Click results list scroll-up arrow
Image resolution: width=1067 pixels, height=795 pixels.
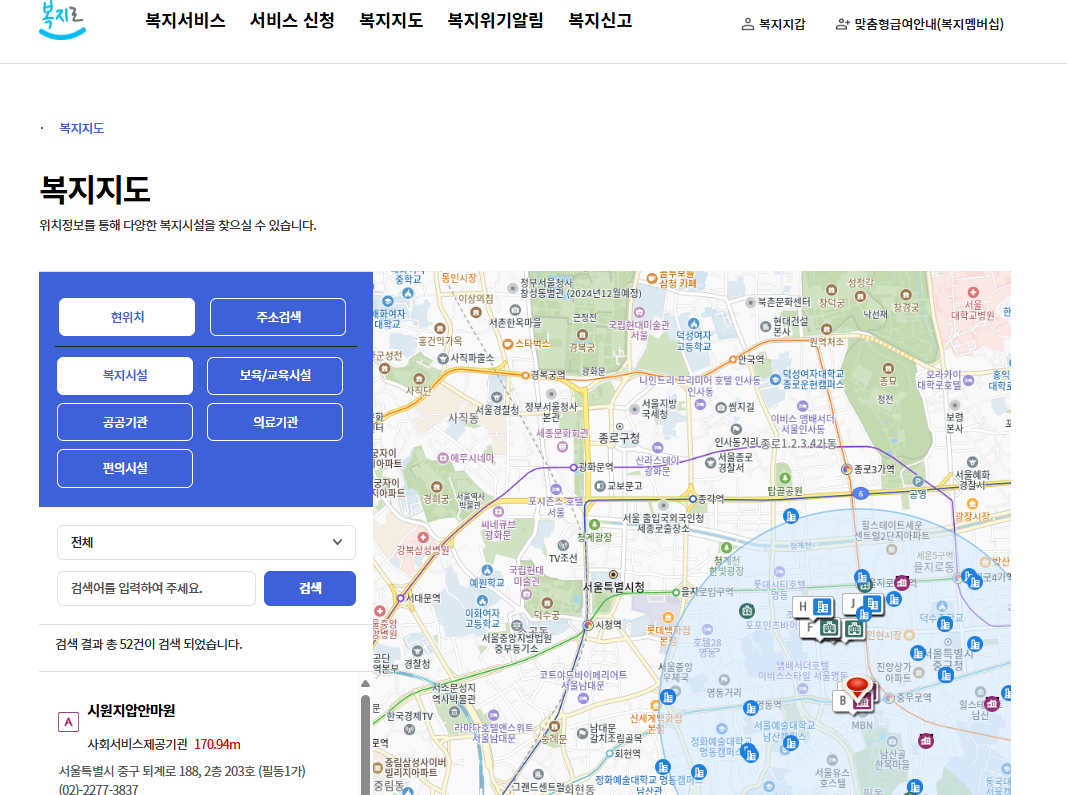click(365, 683)
